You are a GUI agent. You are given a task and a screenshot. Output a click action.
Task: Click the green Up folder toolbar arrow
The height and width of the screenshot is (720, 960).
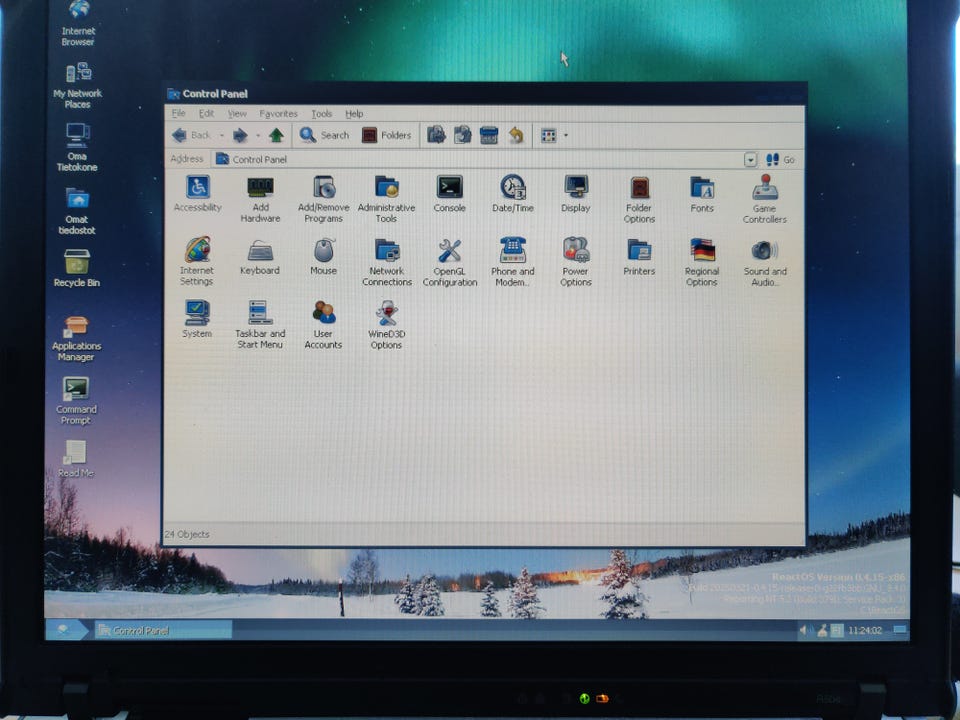(x=276, y=135)
